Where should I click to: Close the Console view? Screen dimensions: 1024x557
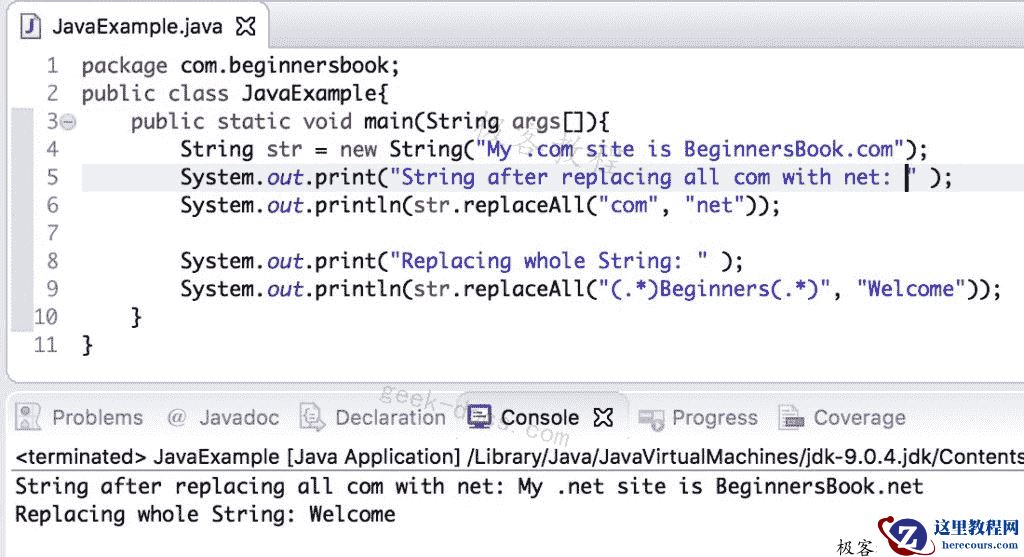[x=603, y=417]
